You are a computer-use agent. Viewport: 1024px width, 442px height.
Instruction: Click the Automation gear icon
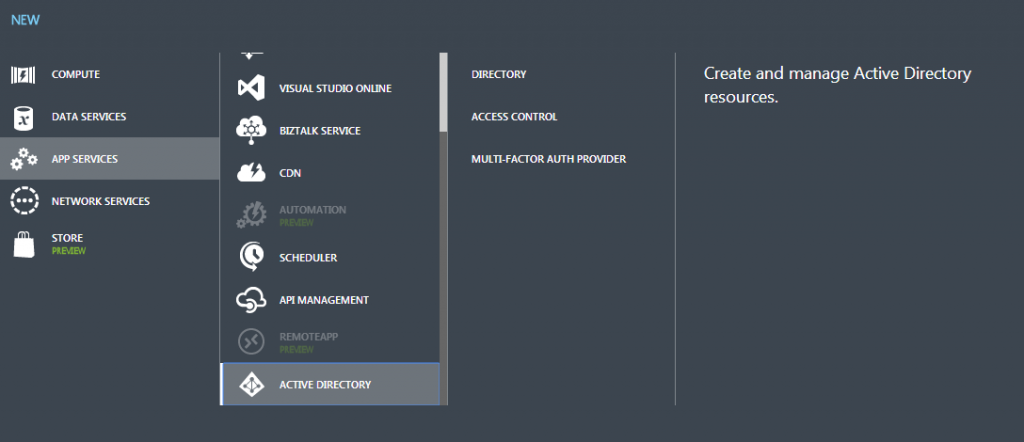coord(251,215)
